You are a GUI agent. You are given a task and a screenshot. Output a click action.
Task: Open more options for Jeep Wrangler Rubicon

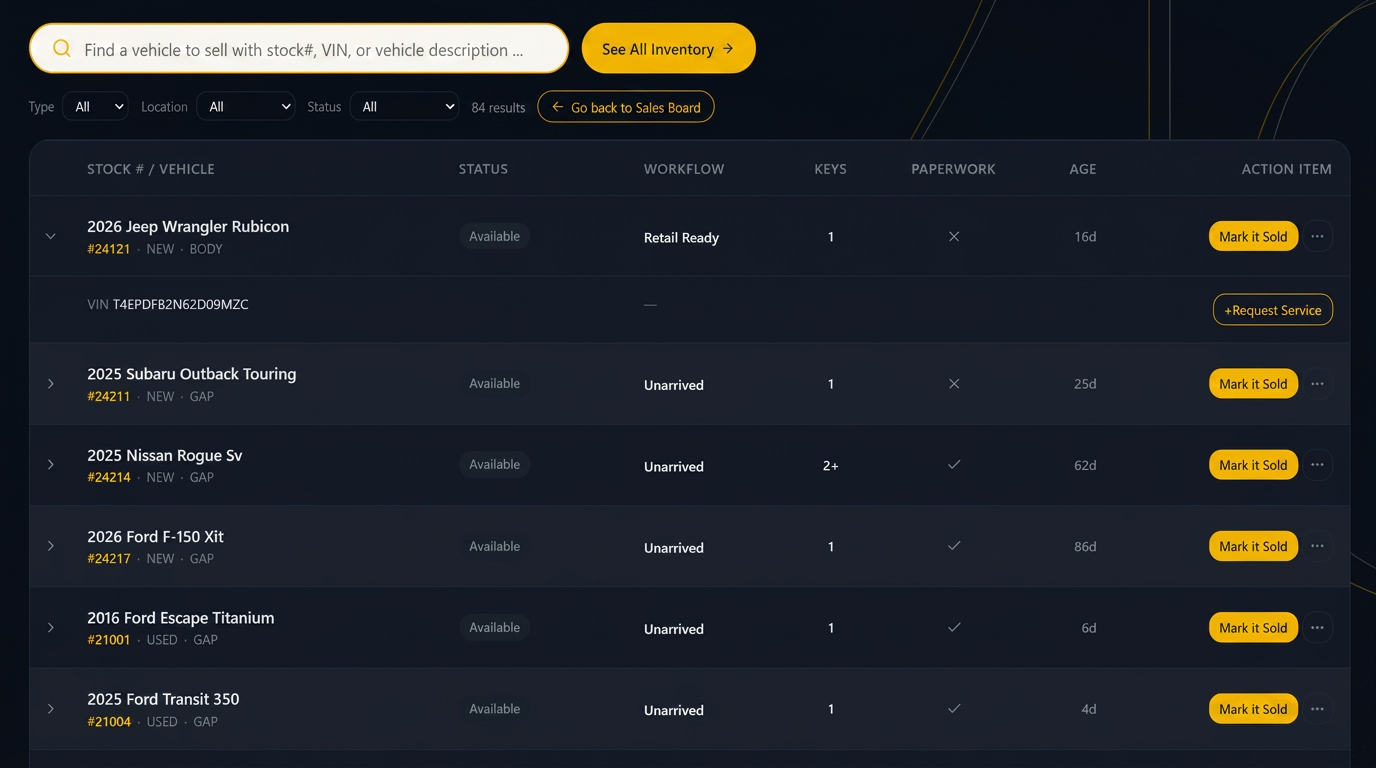[x=1317, y=237]
